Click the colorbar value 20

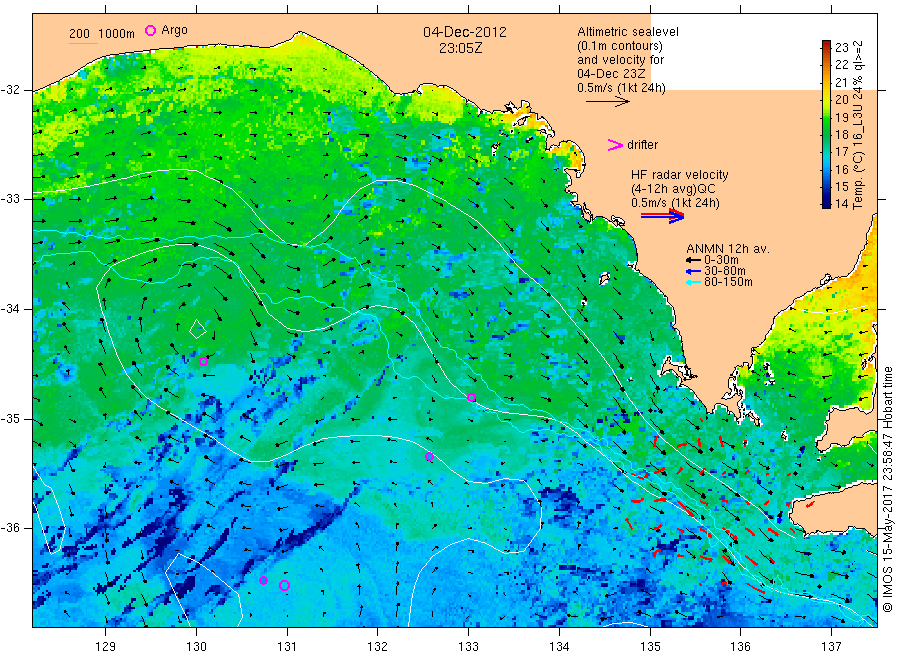coord(841,99)
